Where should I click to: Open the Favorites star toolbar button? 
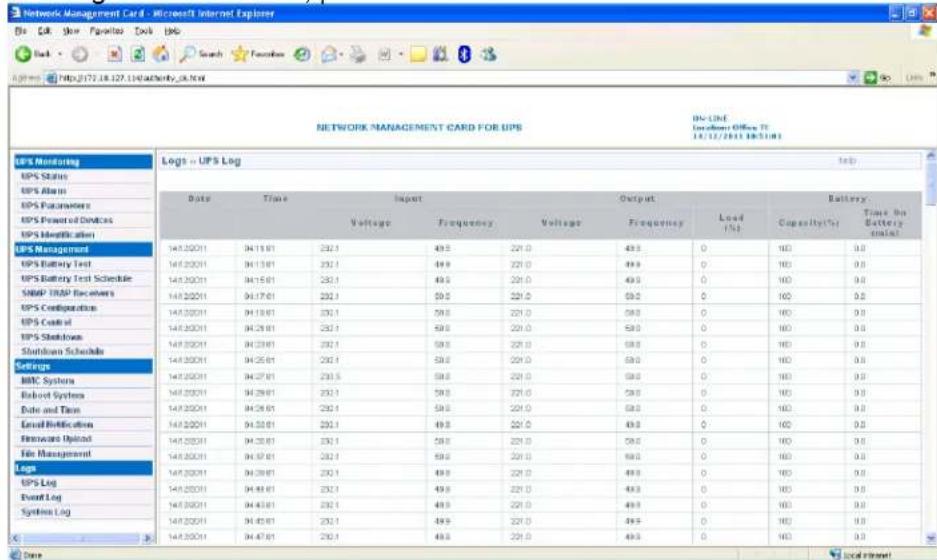[x=258, y=54]
